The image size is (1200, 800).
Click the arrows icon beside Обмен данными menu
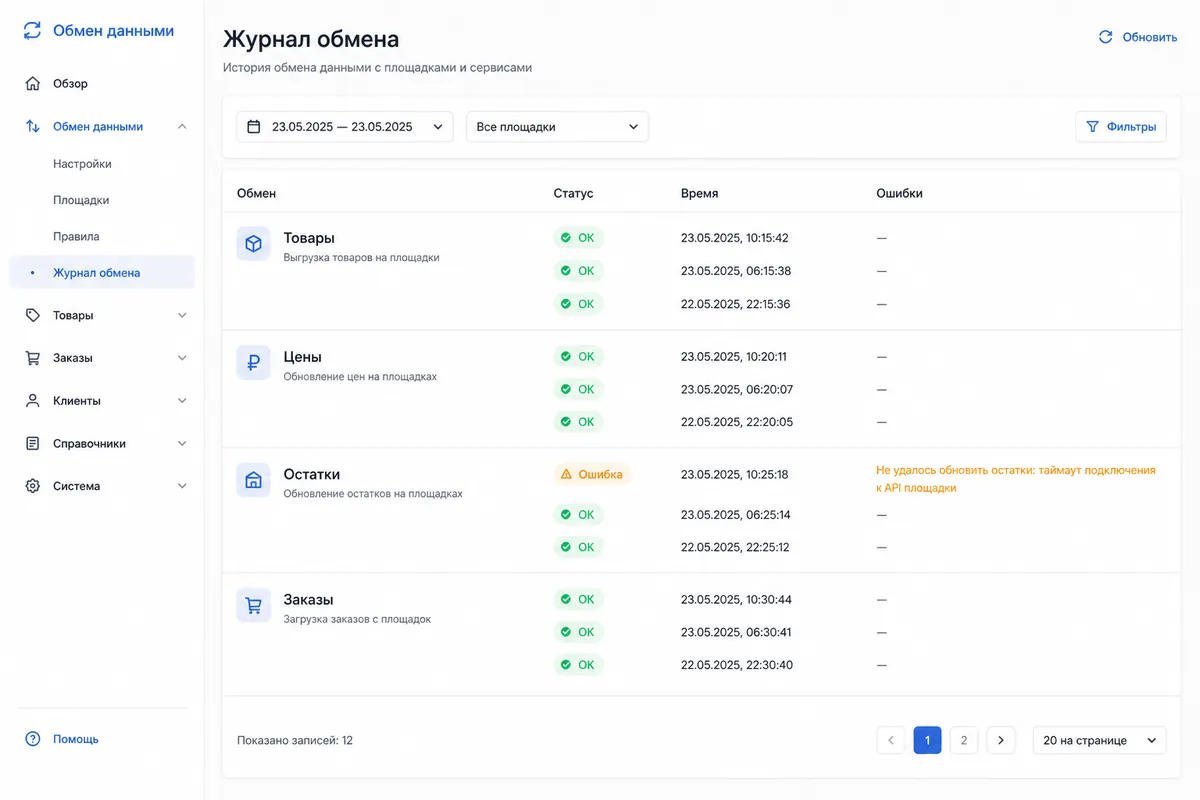(x=33, y=127)
